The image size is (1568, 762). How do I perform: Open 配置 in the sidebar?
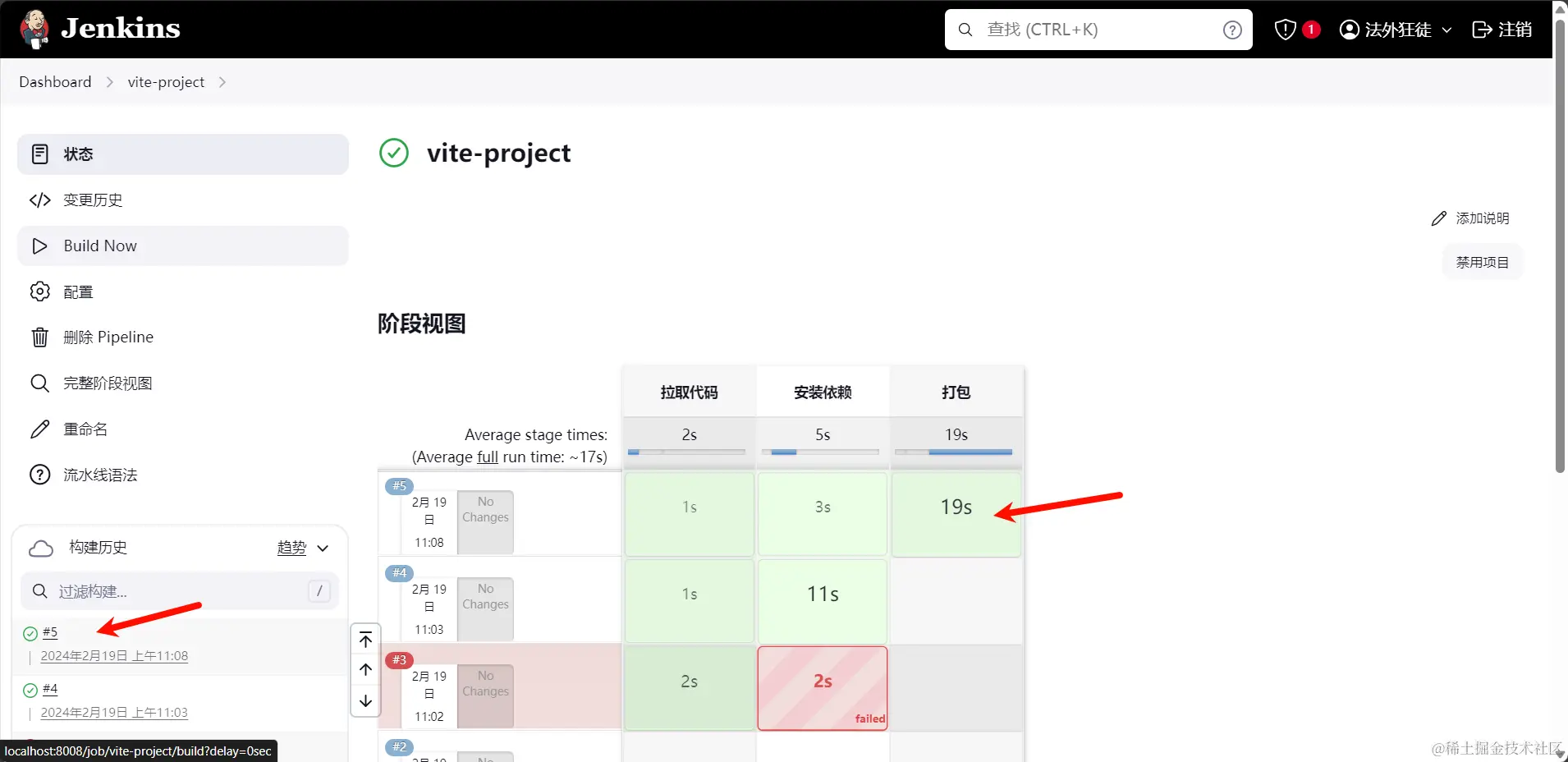point(183,291)
